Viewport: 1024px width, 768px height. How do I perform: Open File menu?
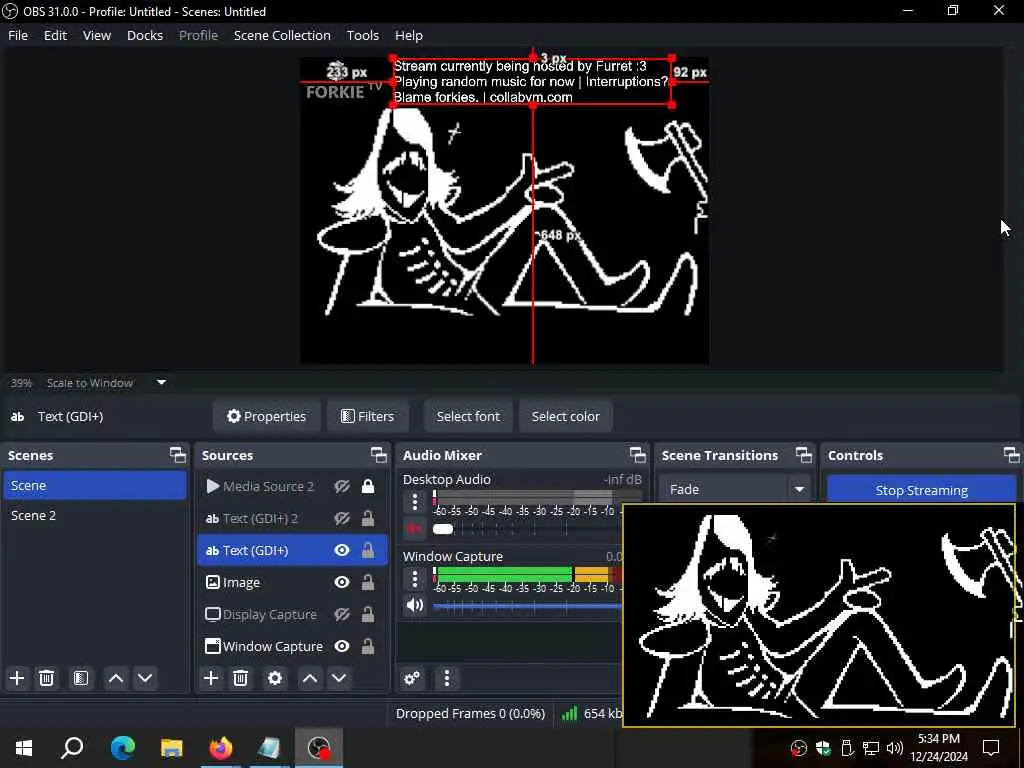pos(18,35)
